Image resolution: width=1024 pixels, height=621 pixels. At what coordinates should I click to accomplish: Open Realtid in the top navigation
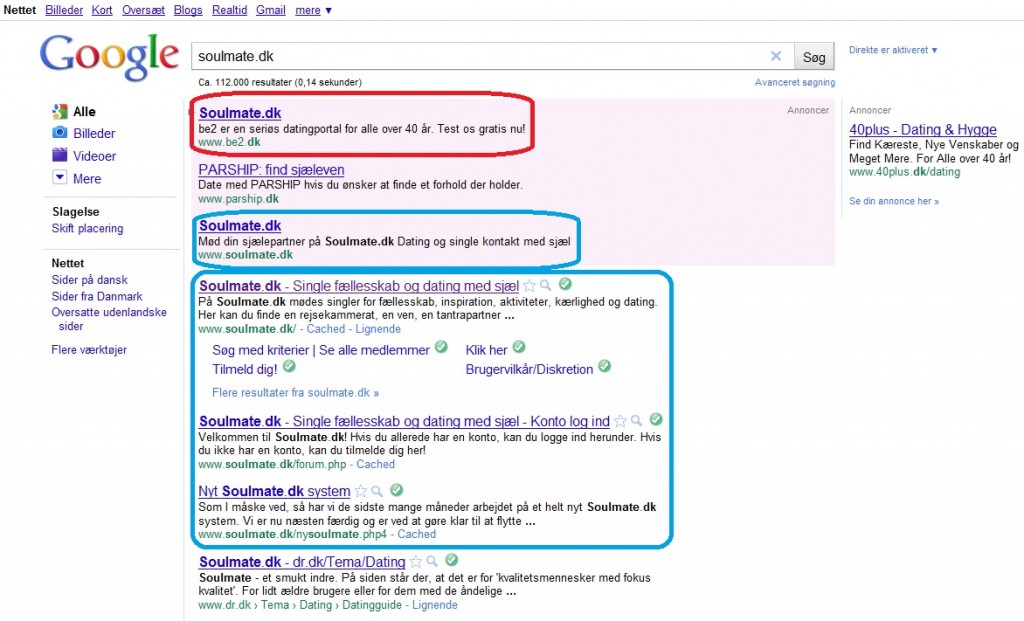point(229,10)
